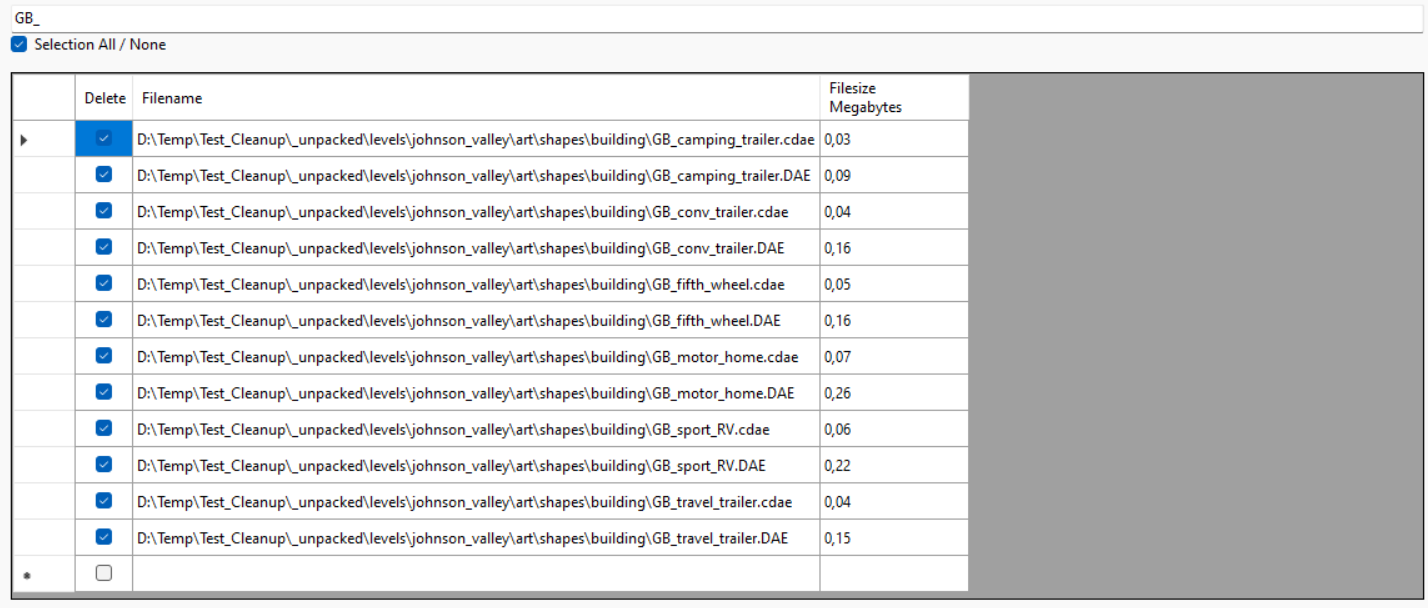Uncheck Delete for GB_travel_trailer.DAE

pos(103,536)
